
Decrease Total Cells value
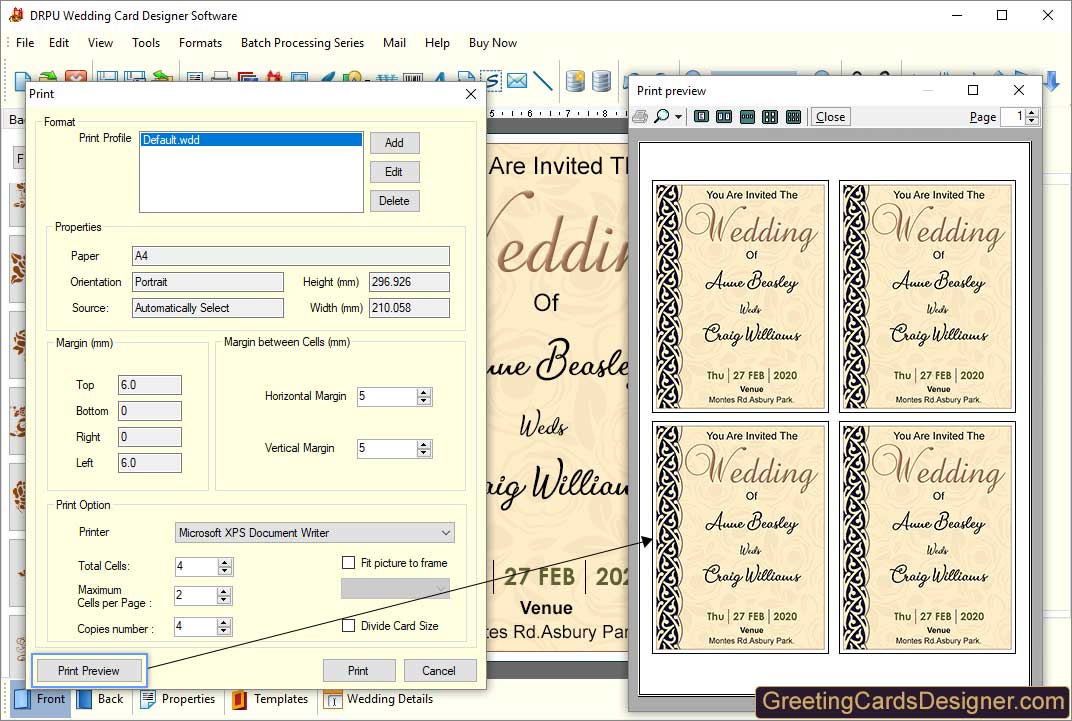[225, 570]
